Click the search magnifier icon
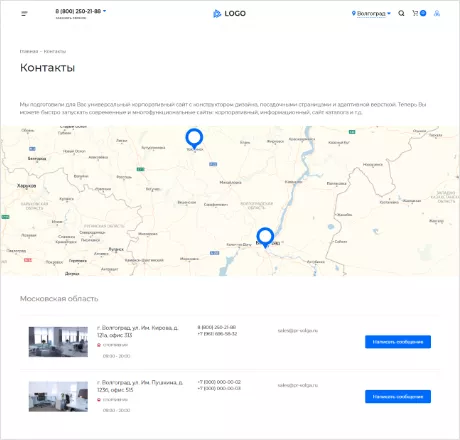The image size is (460, 440). 401,13
